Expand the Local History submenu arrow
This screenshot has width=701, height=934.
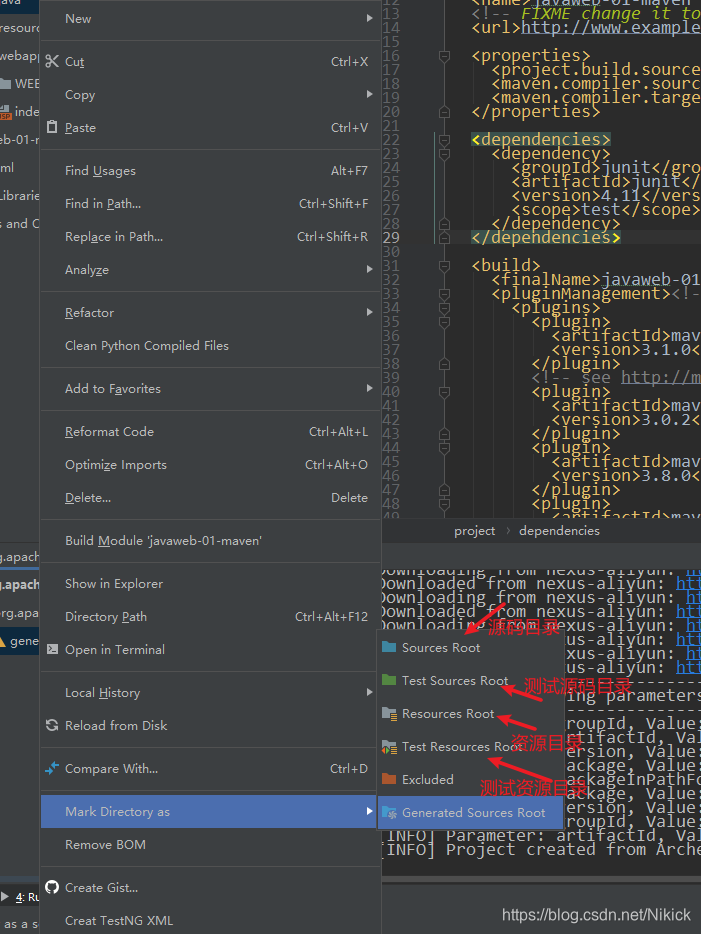(369, 692)
